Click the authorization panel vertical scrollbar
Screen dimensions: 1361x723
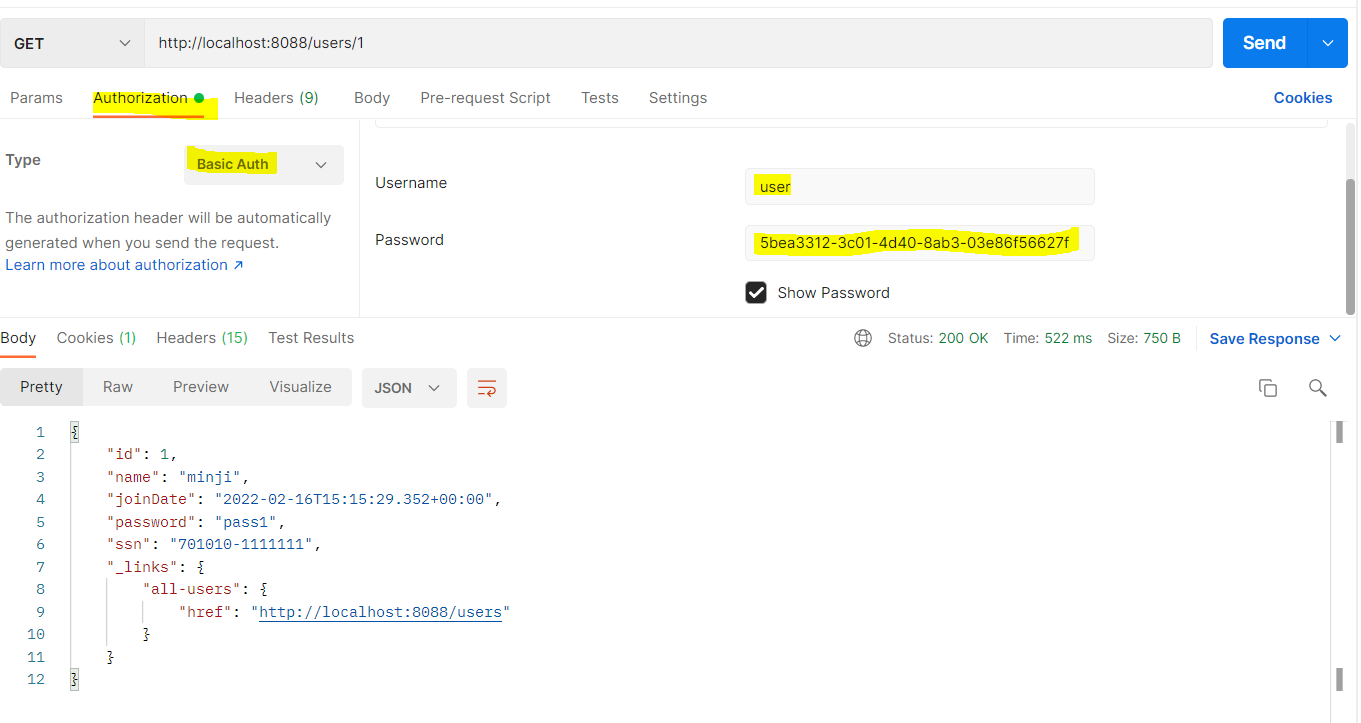pyautogui.click(x=1351, y=246)
